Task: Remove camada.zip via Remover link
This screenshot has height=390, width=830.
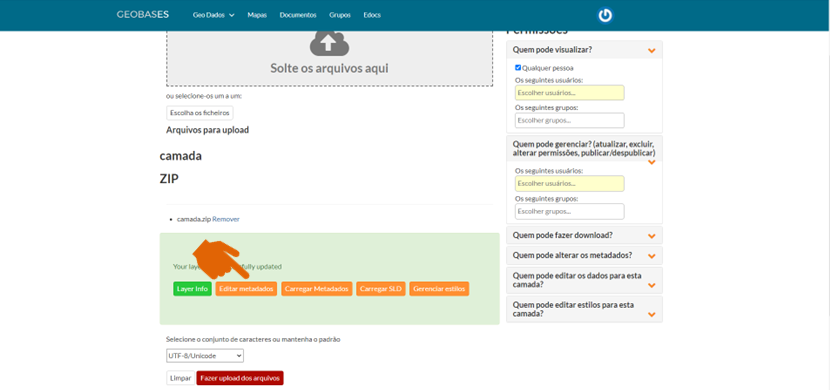Action: point(226,219)
